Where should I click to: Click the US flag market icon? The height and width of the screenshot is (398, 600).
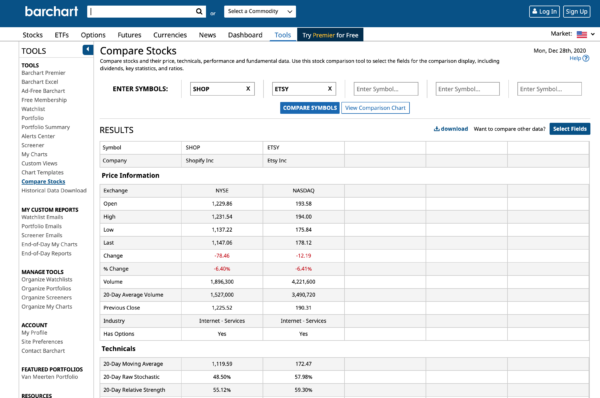[x=582, y=34]
